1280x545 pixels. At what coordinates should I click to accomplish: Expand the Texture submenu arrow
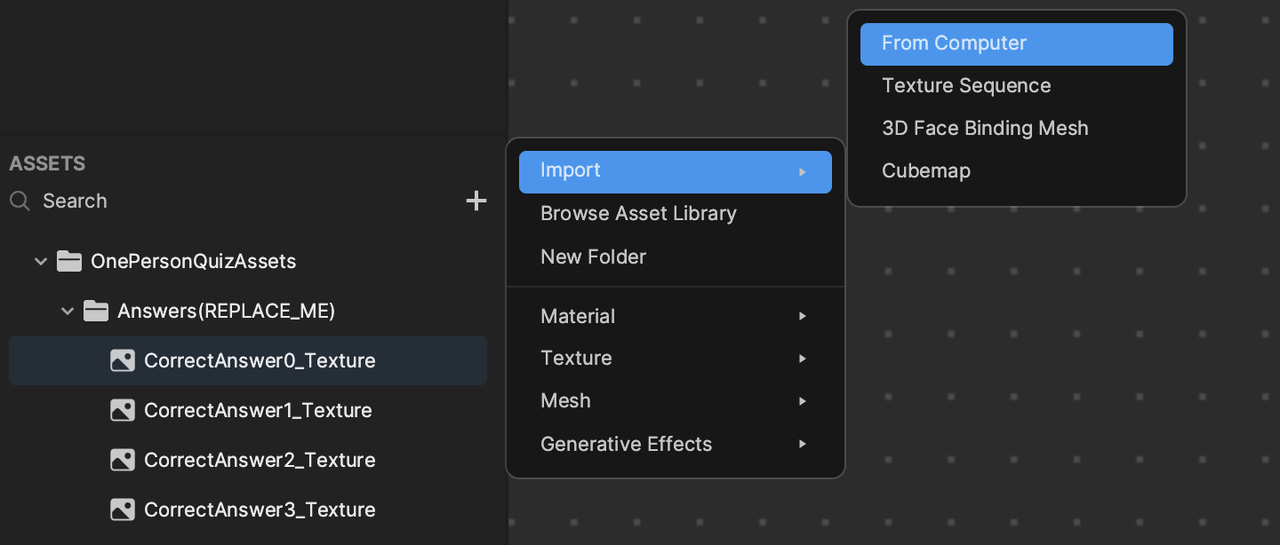(x=802, y=358)
